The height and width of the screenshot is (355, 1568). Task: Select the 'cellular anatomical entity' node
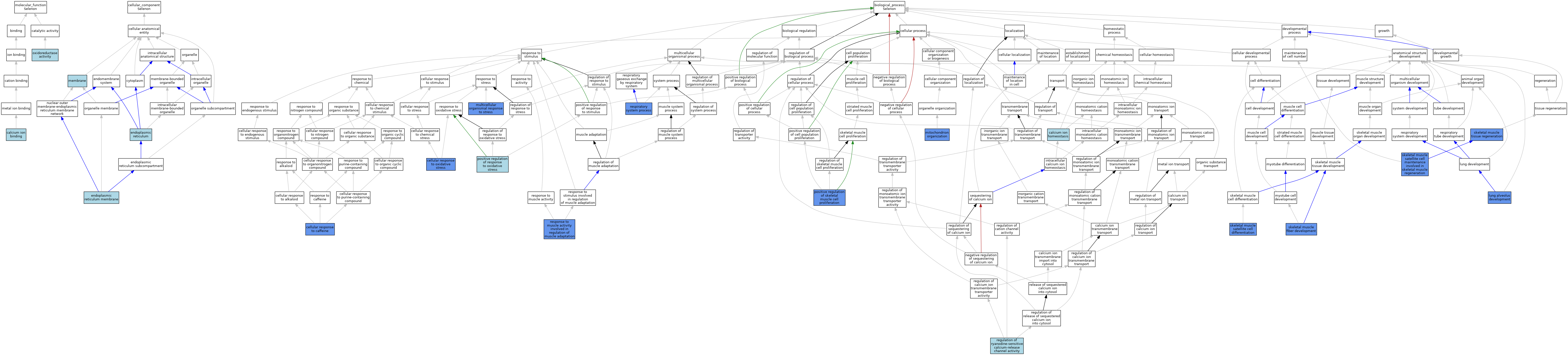(144, 31)
